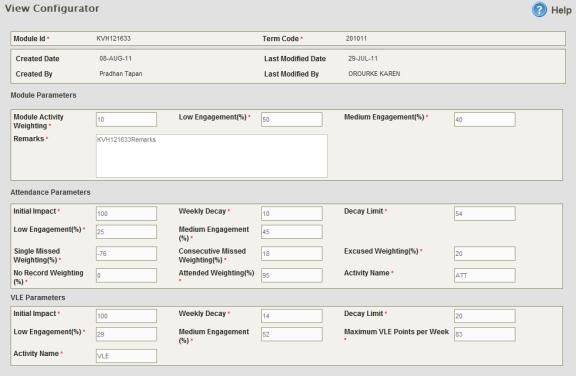Select the Attended Weighting field
576x376 pixels.
292,276
